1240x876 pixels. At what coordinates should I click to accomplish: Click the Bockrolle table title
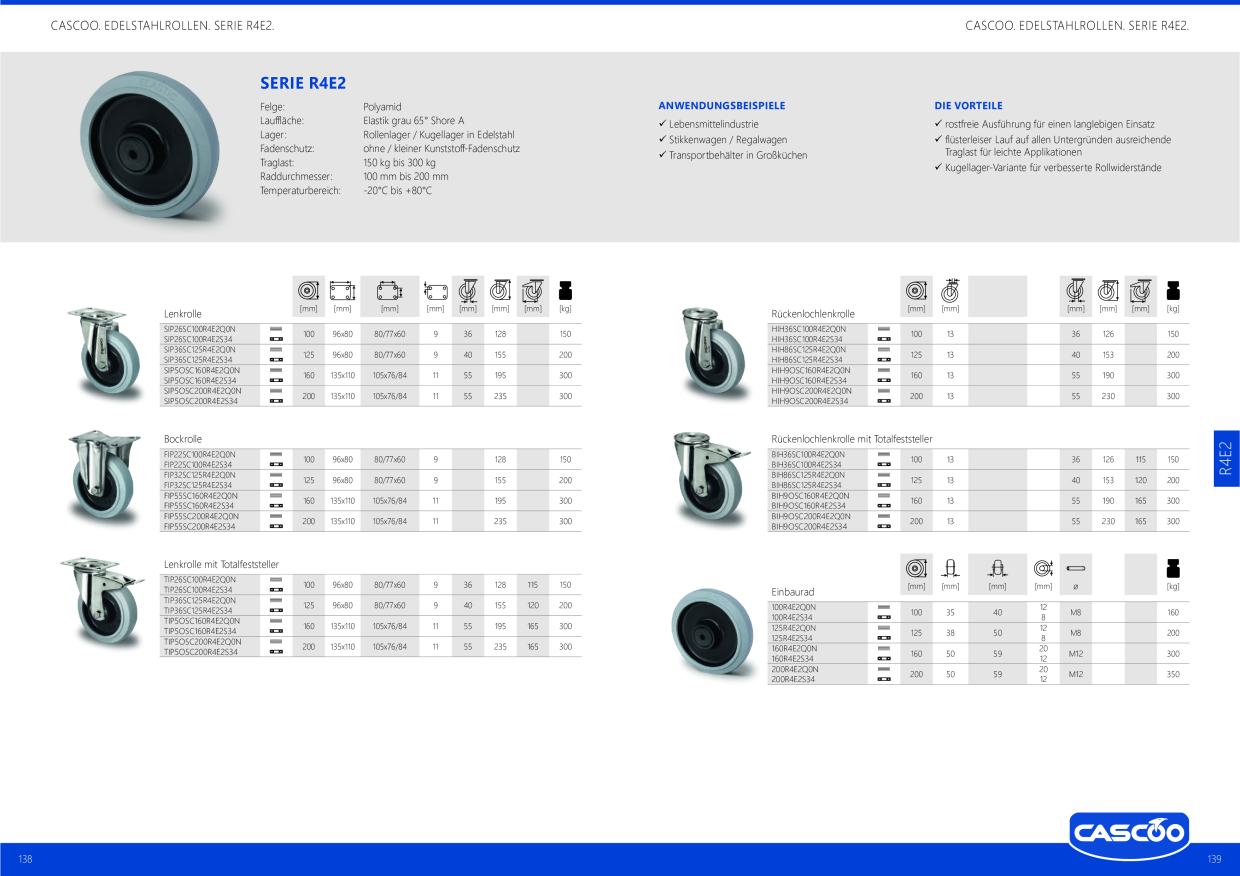tap(183, 439)
